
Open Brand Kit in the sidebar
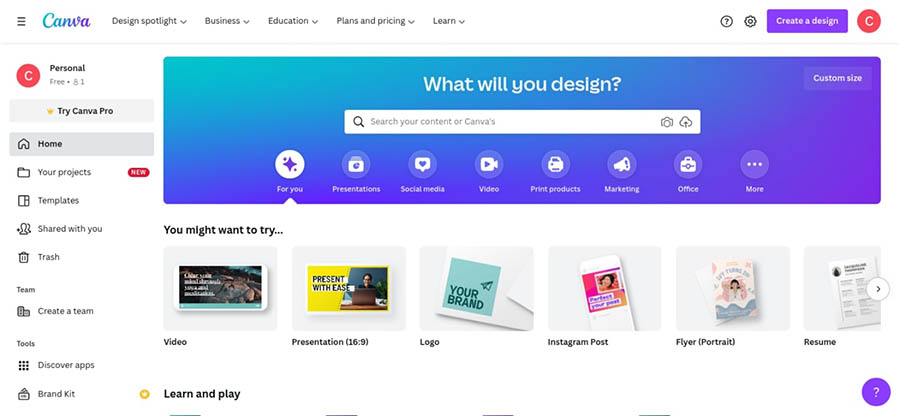click(82, 394)
